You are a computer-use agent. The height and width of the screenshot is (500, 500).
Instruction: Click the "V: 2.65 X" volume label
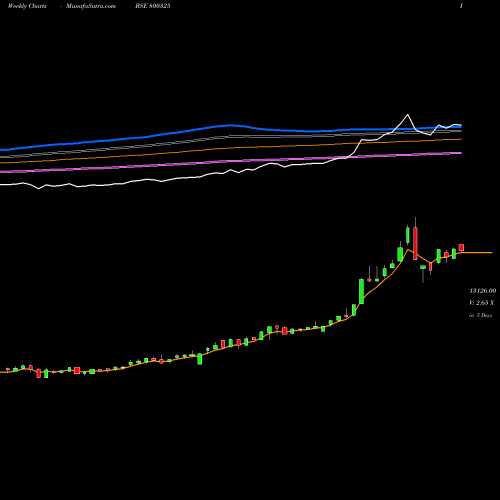[x=482, y=303]
